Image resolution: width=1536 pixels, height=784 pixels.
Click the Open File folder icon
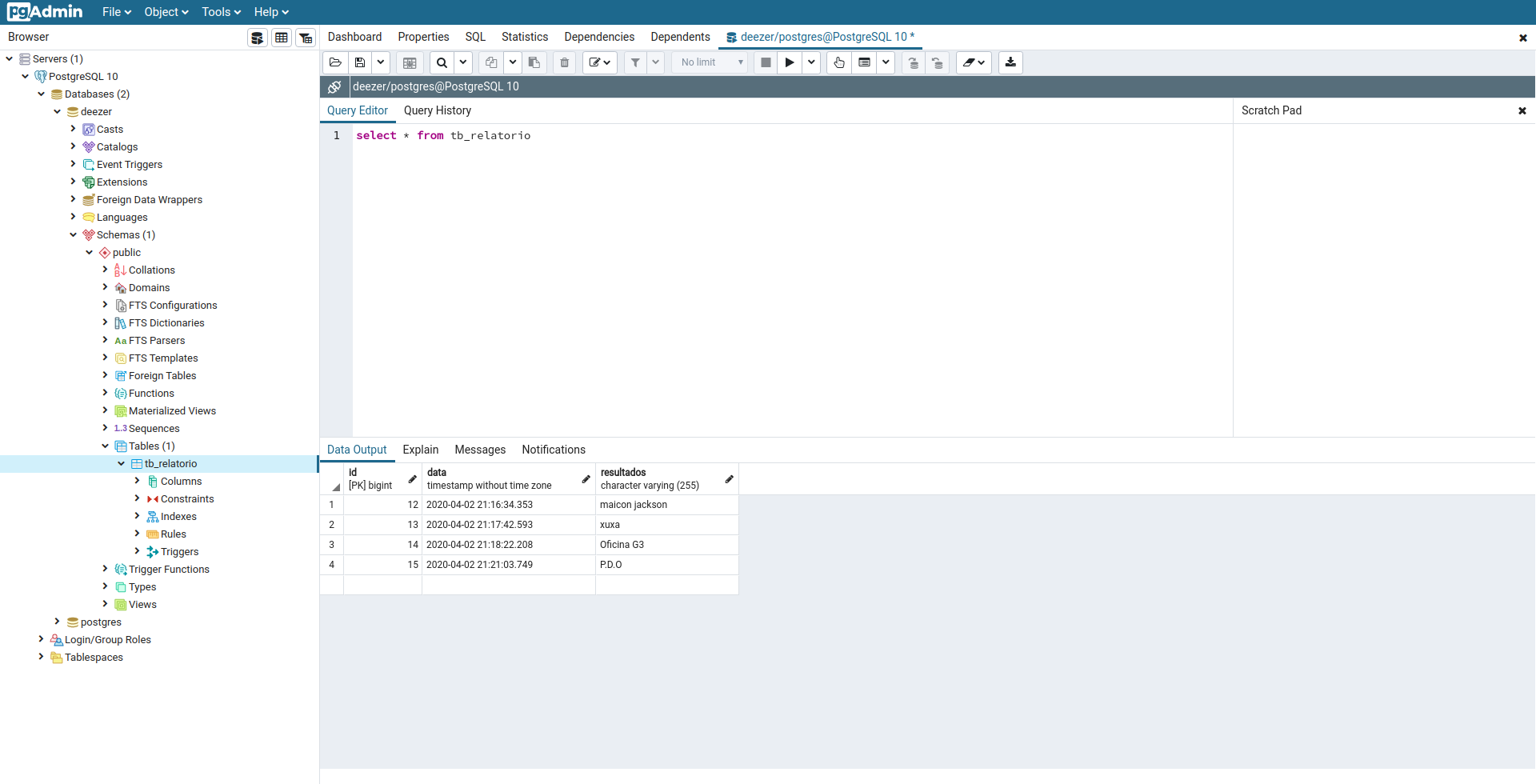[x=335, y=62]
